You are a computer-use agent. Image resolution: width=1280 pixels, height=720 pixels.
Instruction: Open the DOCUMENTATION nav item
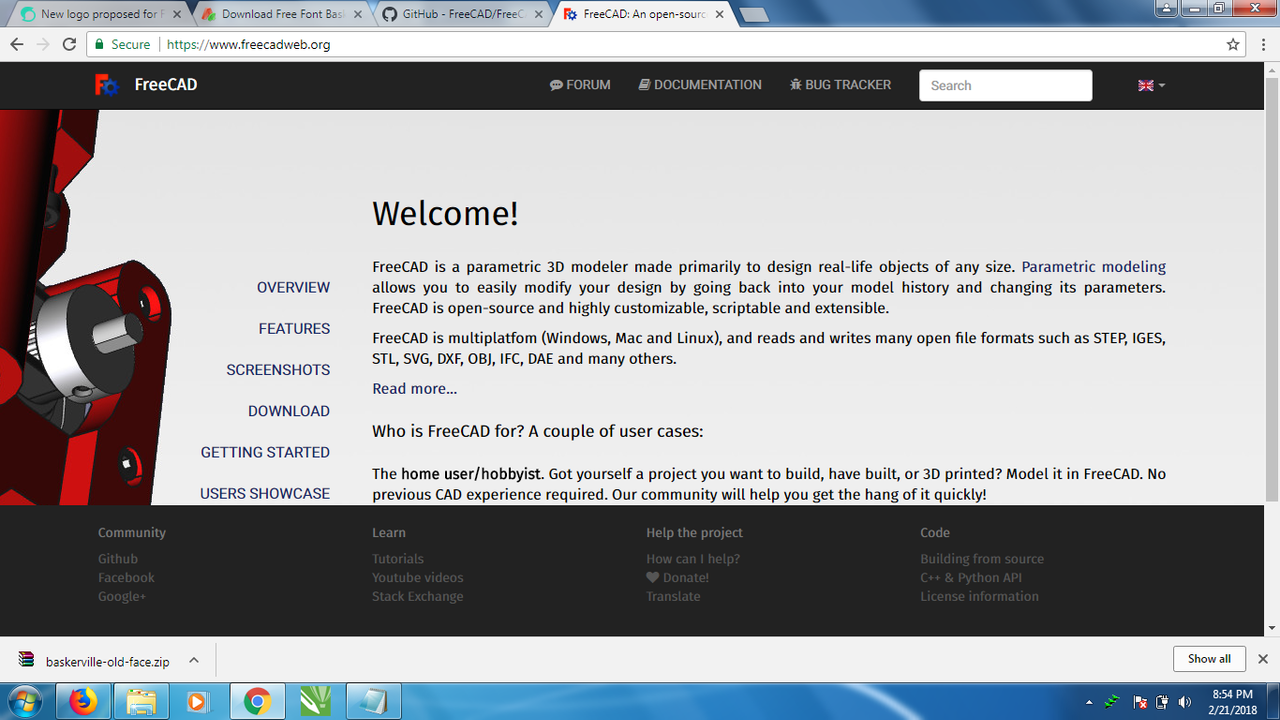pyautogui.click(x=700, y=85)
